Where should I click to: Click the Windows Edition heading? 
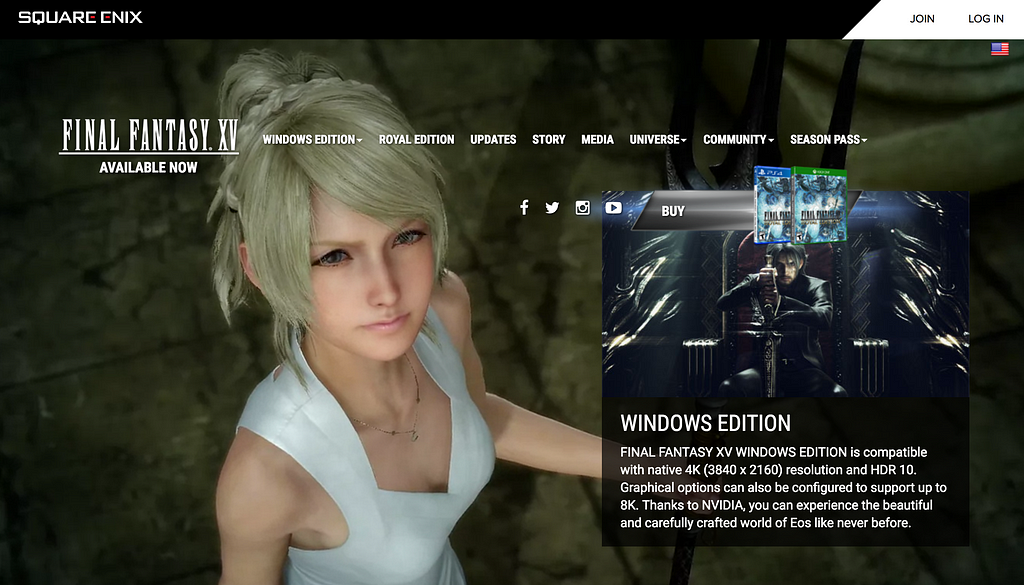[x=705, y=423]
